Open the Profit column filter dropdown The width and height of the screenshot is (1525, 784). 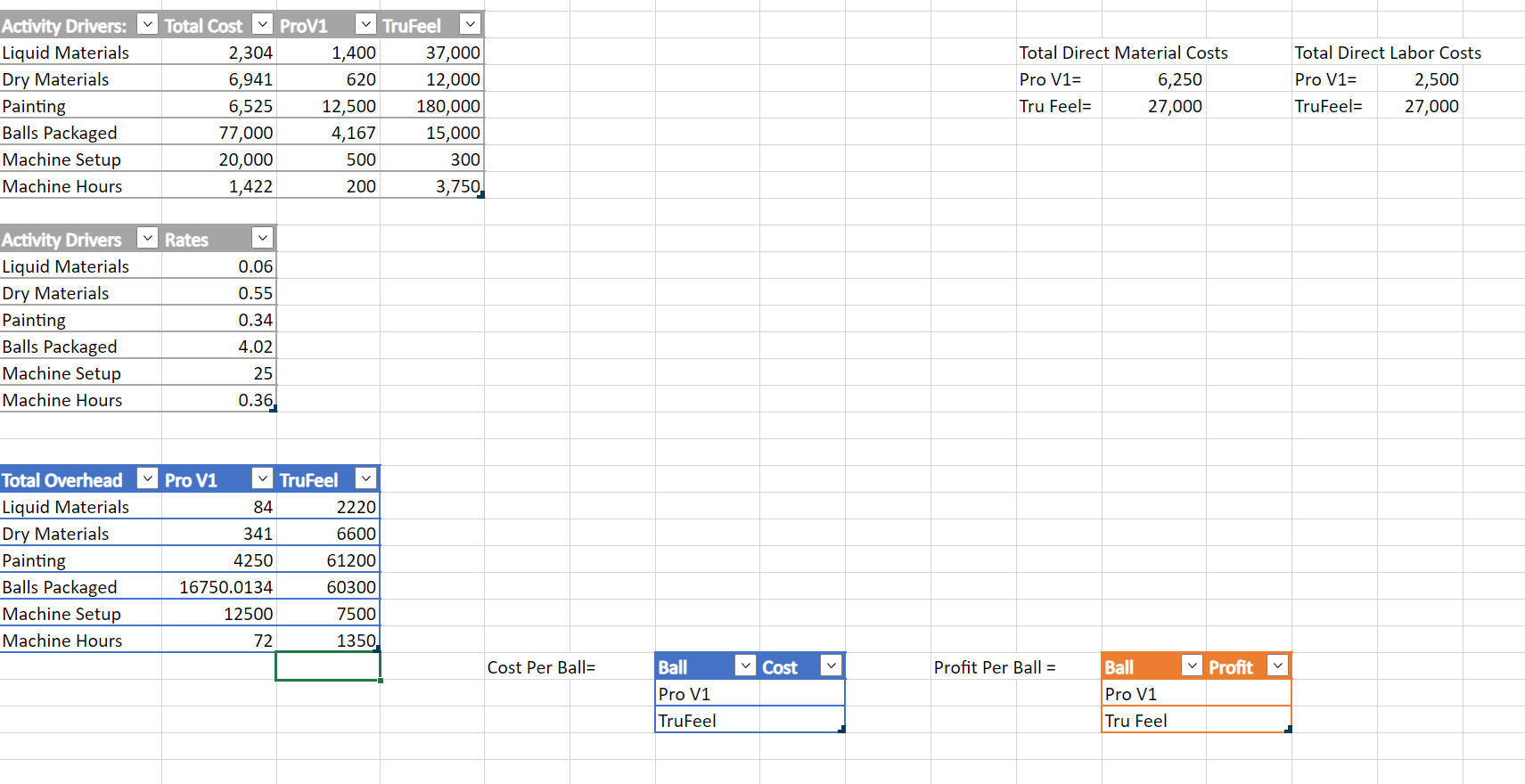(1277, 666)
